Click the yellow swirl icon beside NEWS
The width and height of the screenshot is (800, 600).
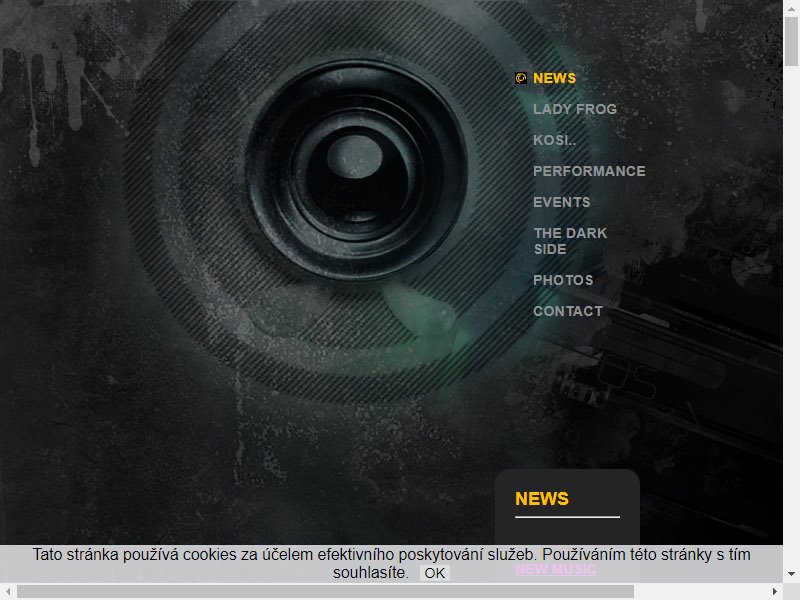click(x=521, y=78)
